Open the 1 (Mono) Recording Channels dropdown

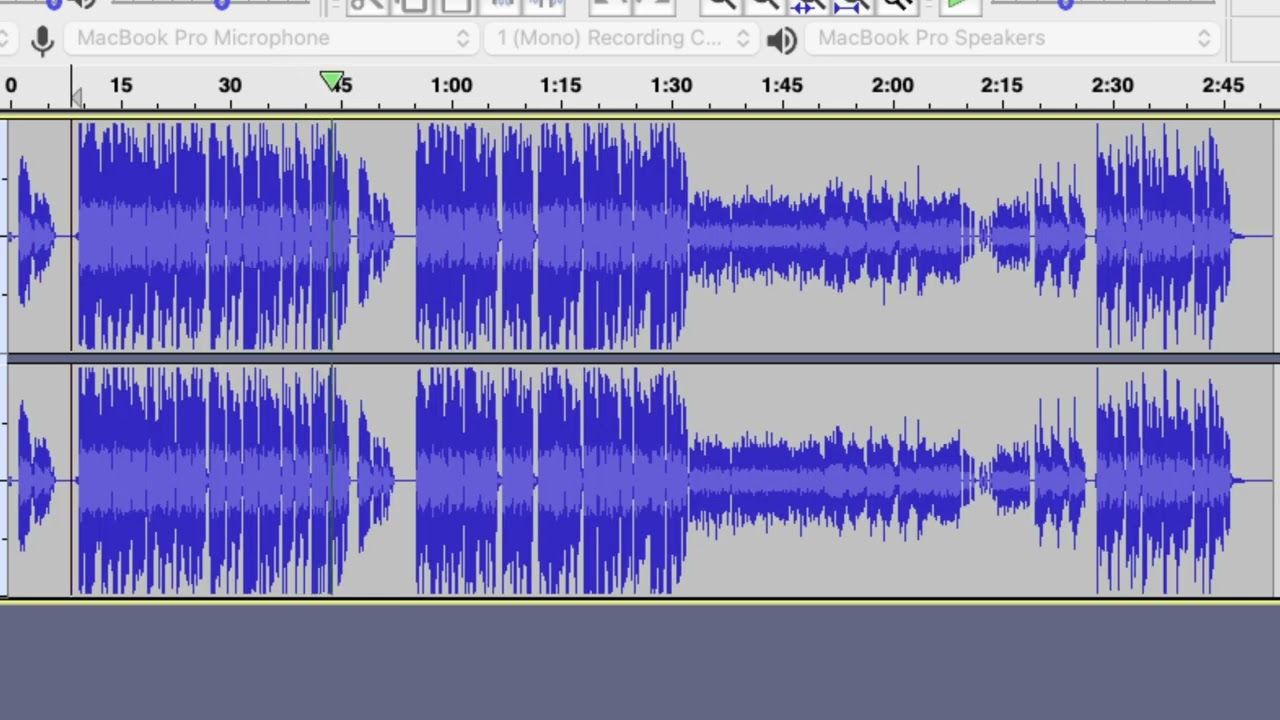click(x=622, y=38)
